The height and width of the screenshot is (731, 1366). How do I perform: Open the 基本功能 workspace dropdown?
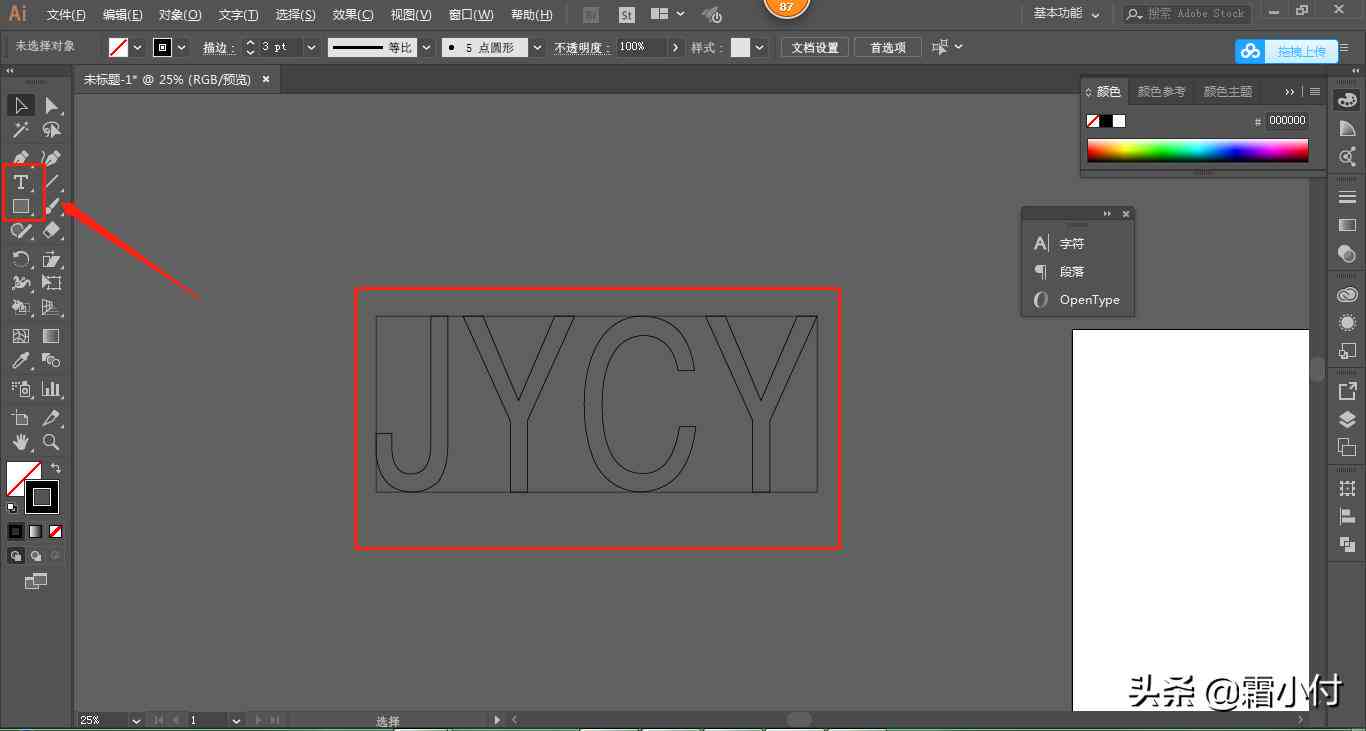[x=1066, y=14]
